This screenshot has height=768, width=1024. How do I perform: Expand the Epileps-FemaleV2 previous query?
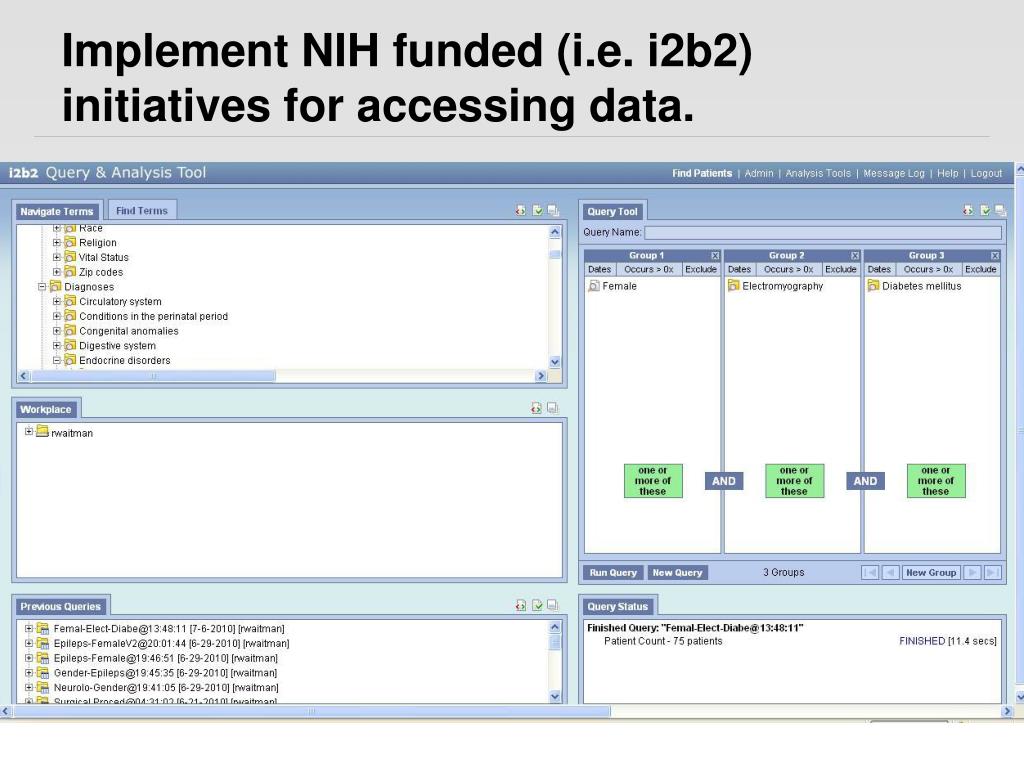click(x=29, y=643)
